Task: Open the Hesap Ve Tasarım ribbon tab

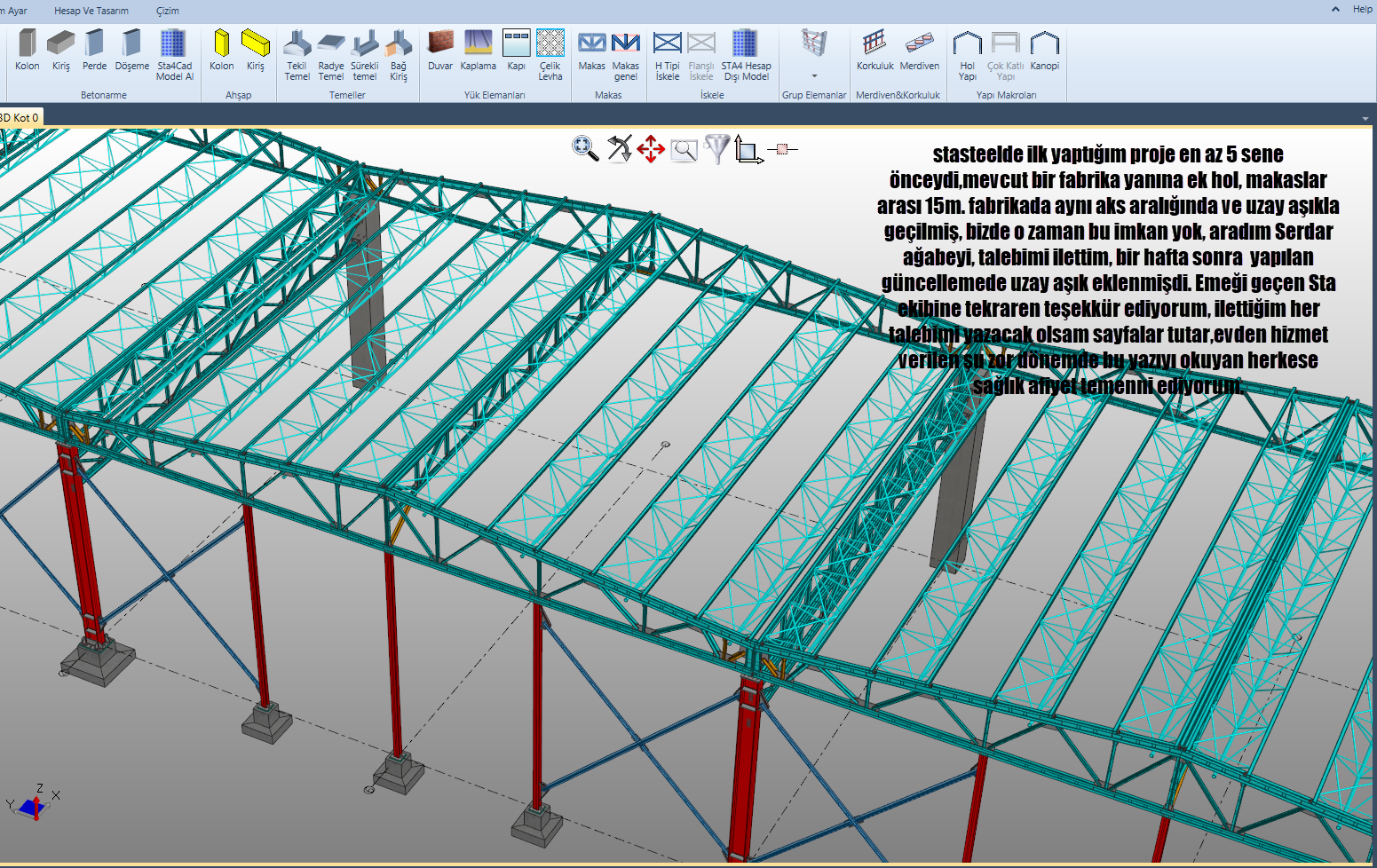Action: coord(91,11)
